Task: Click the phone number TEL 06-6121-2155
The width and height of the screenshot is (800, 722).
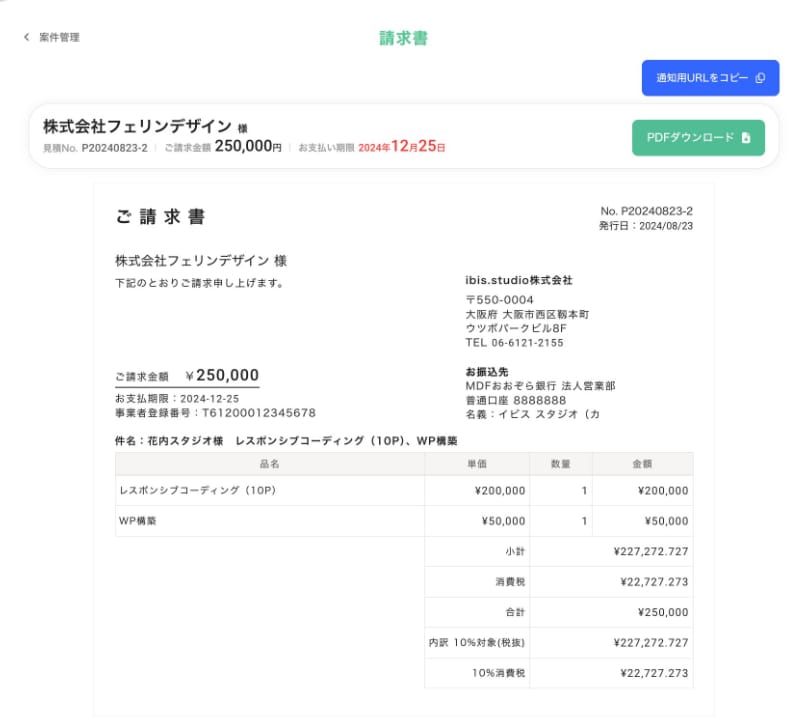Action: click(514, 343)
